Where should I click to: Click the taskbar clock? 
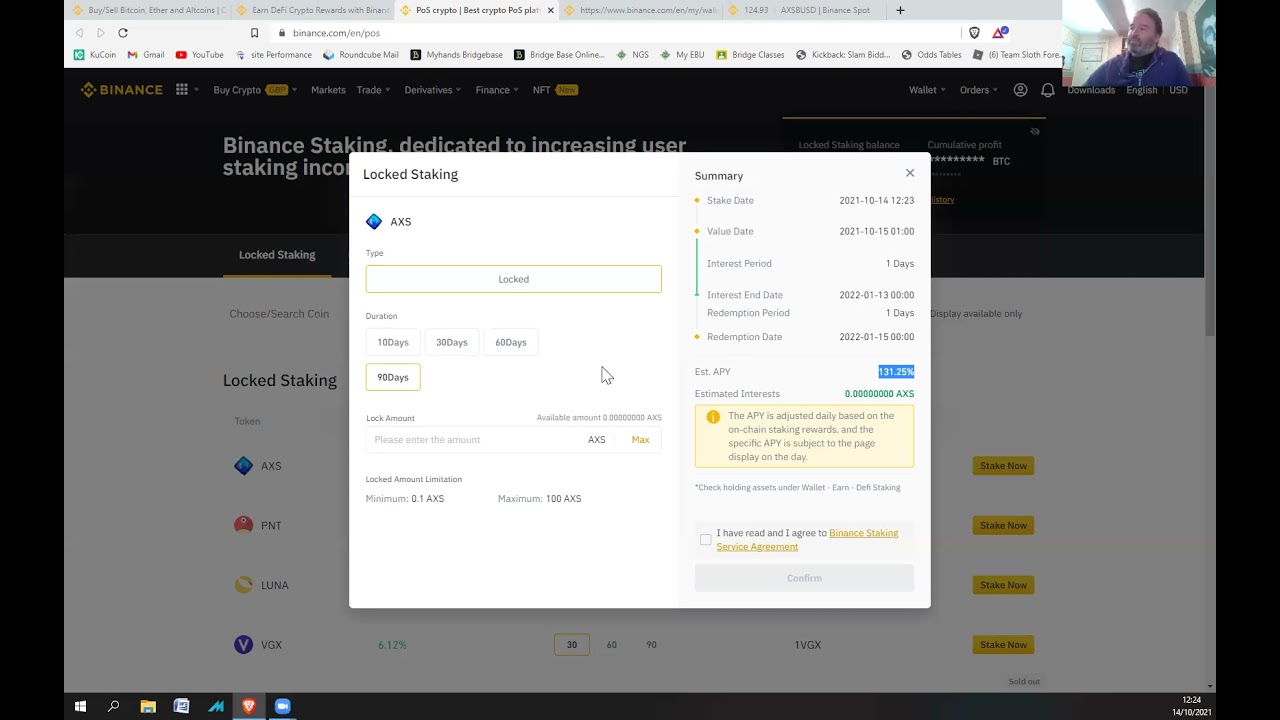click(1191, 706)
